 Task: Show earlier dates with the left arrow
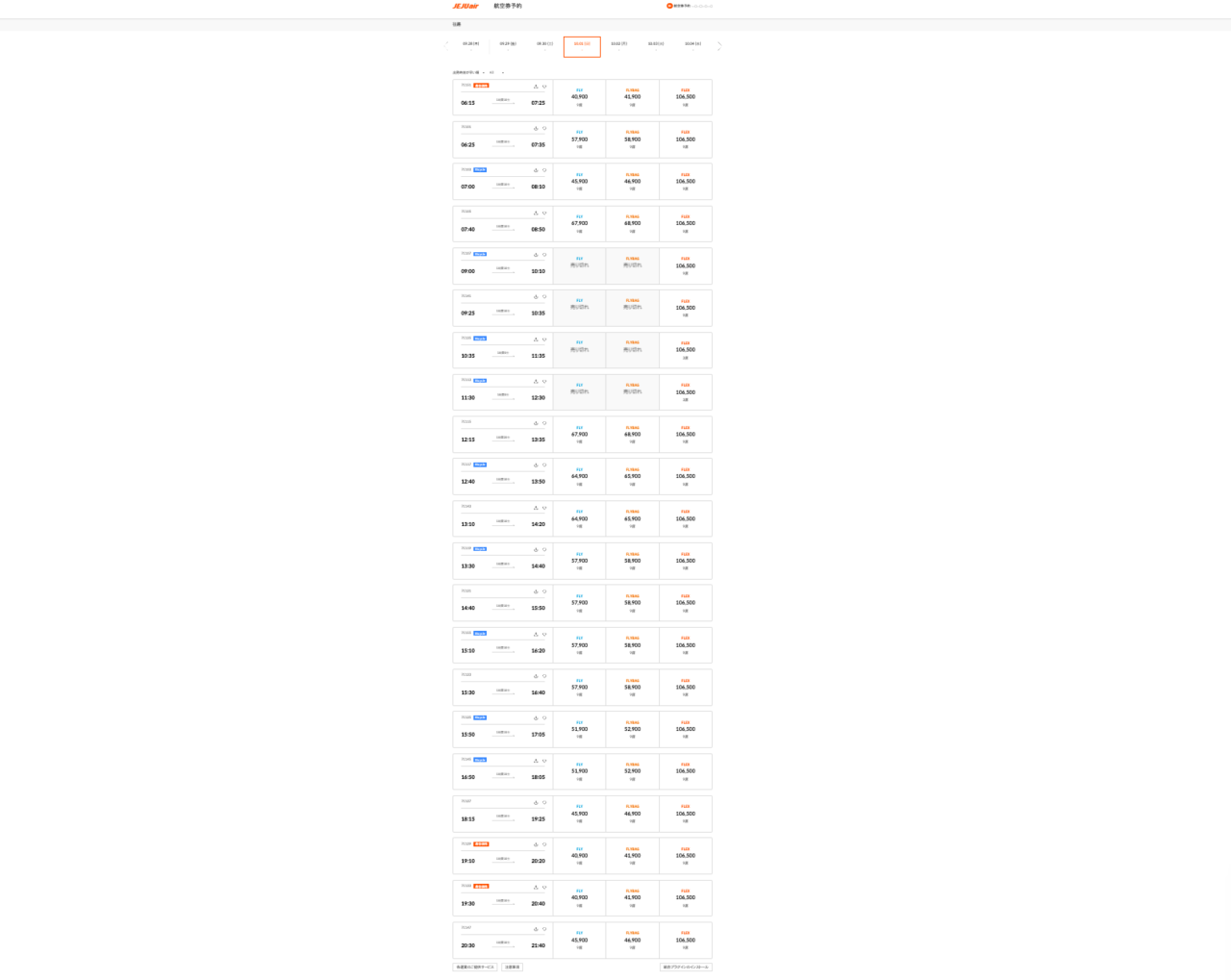tap(446, 45)
